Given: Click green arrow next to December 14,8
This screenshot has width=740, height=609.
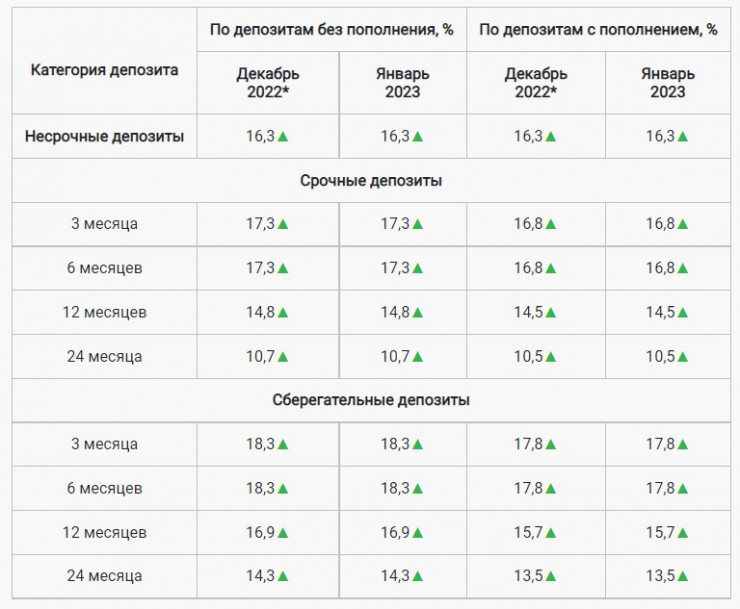Looking at the screenshot, I should (283, 313).
